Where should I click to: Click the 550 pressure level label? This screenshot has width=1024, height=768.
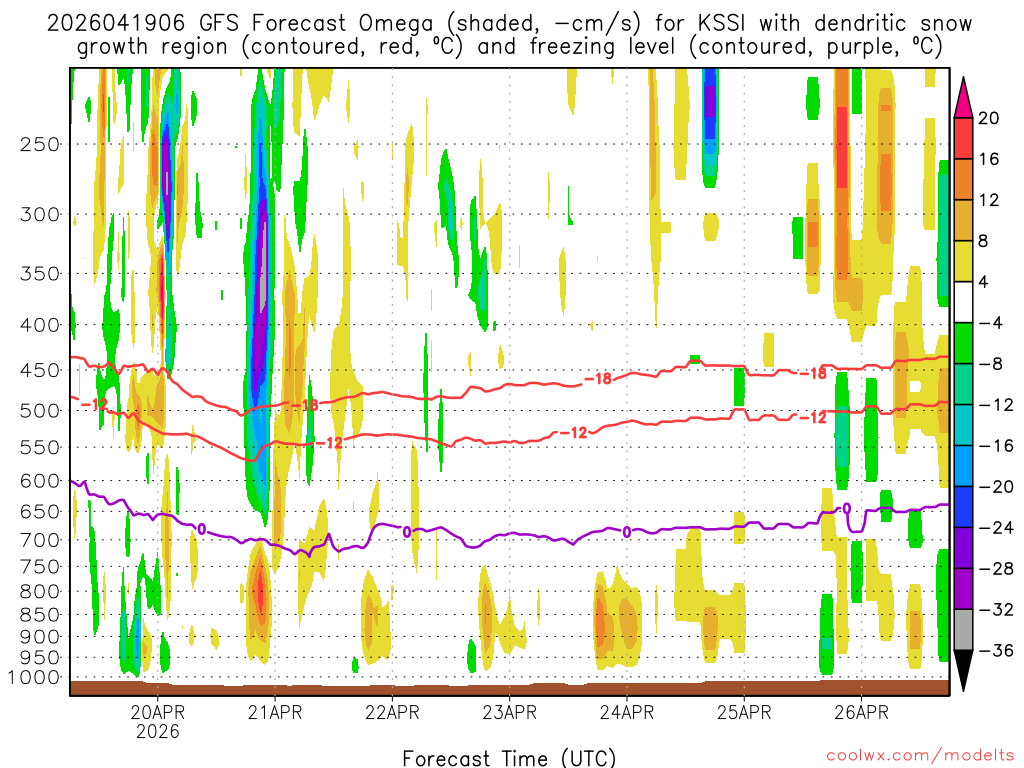point(40,447)
